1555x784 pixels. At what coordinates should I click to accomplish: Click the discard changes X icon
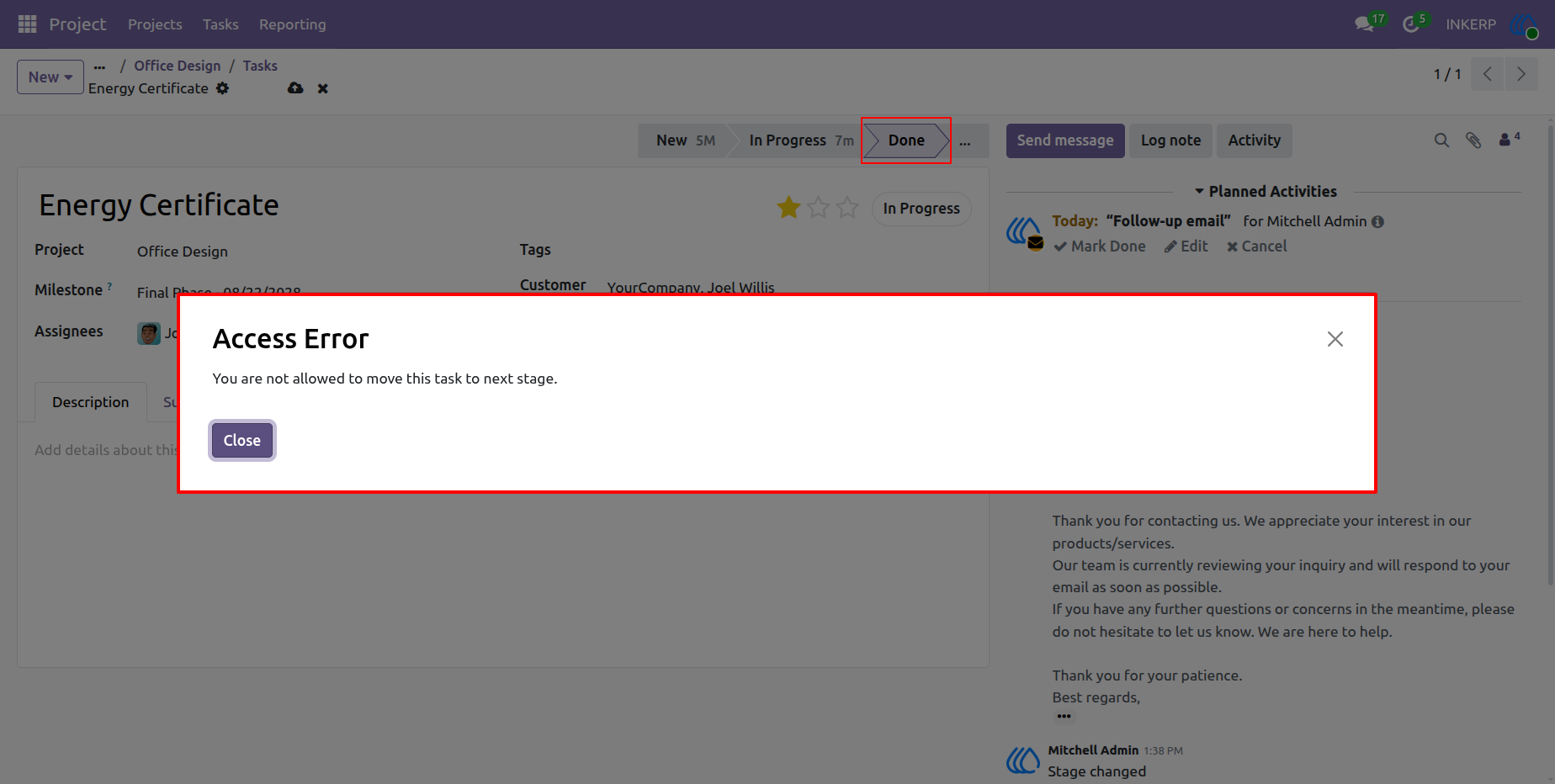(x=322, y=88)
